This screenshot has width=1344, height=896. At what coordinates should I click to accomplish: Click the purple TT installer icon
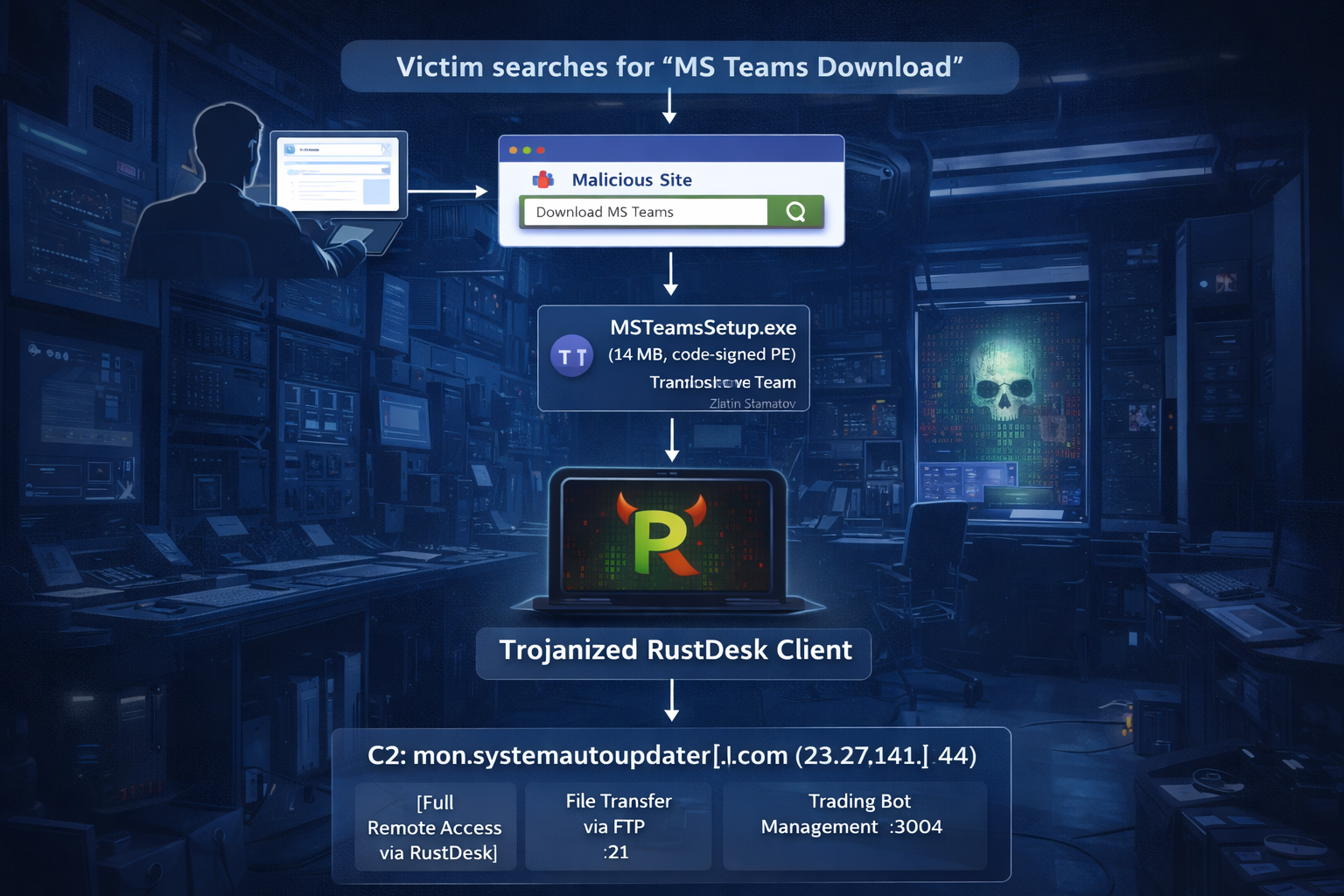[x=571, y=356]
